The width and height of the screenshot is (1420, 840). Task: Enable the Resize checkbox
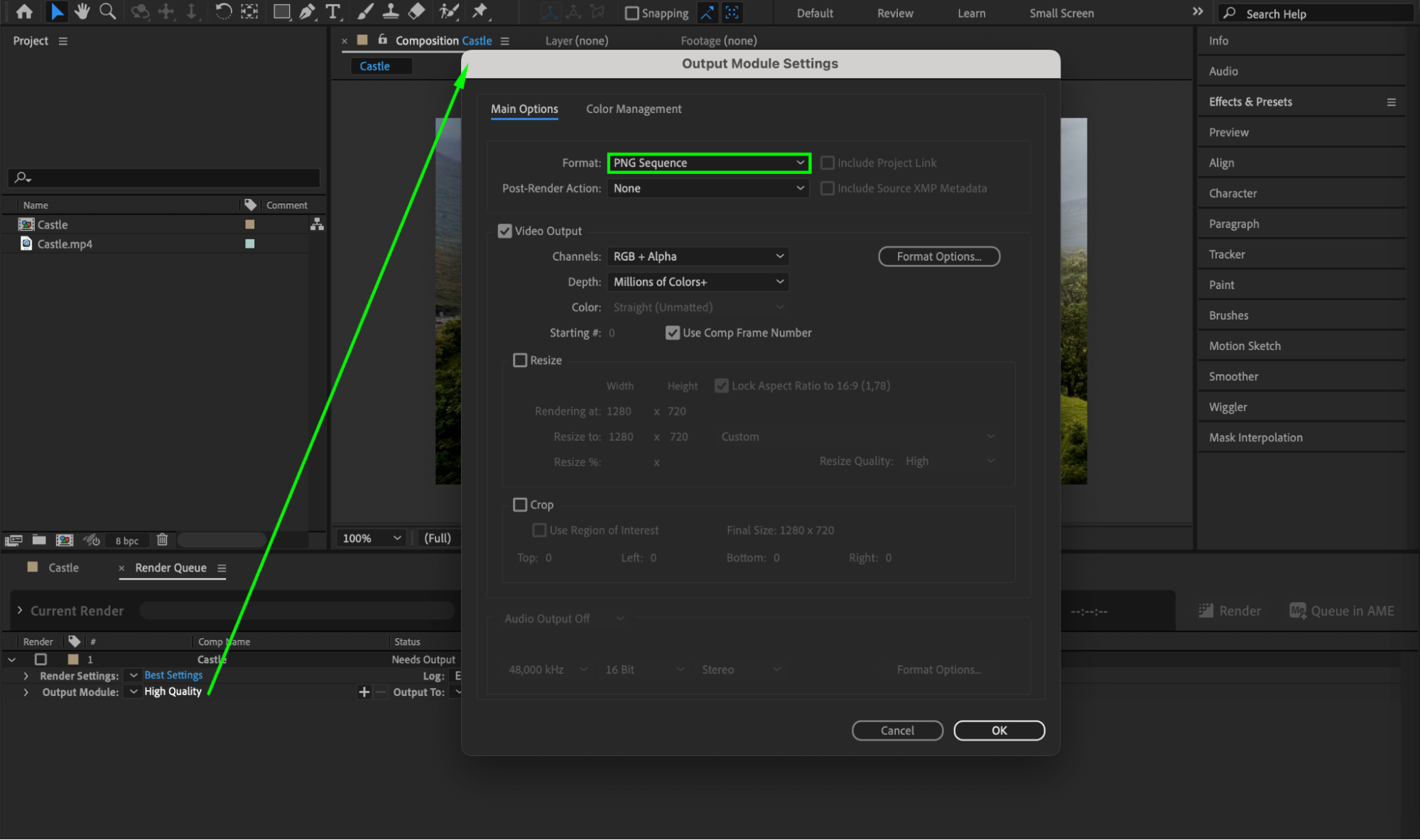pos(520,360)
